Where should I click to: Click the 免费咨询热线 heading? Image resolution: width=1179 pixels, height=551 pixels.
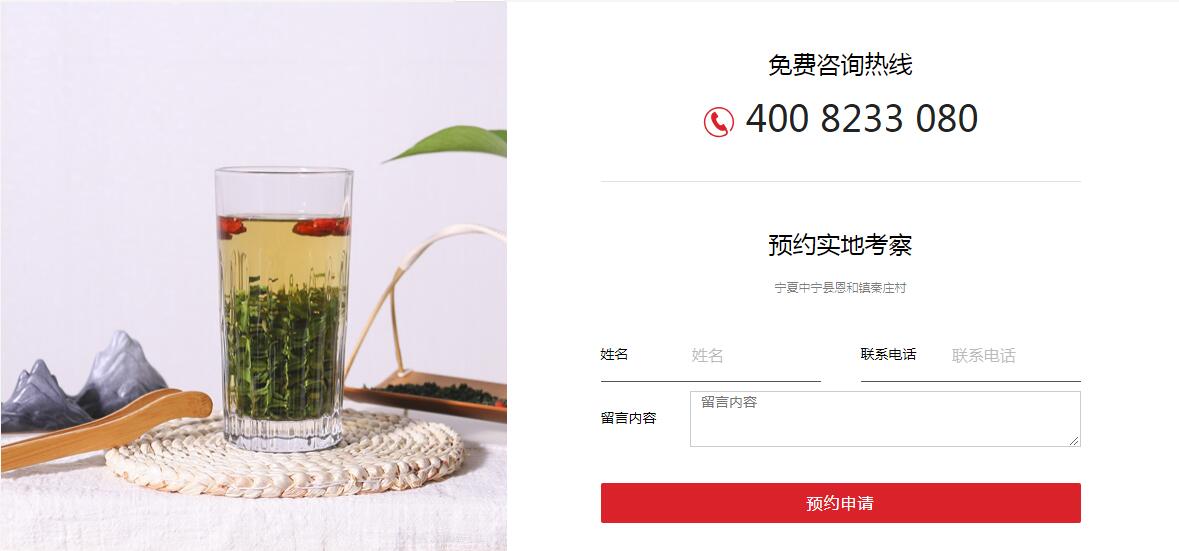(x=840, y=65)
